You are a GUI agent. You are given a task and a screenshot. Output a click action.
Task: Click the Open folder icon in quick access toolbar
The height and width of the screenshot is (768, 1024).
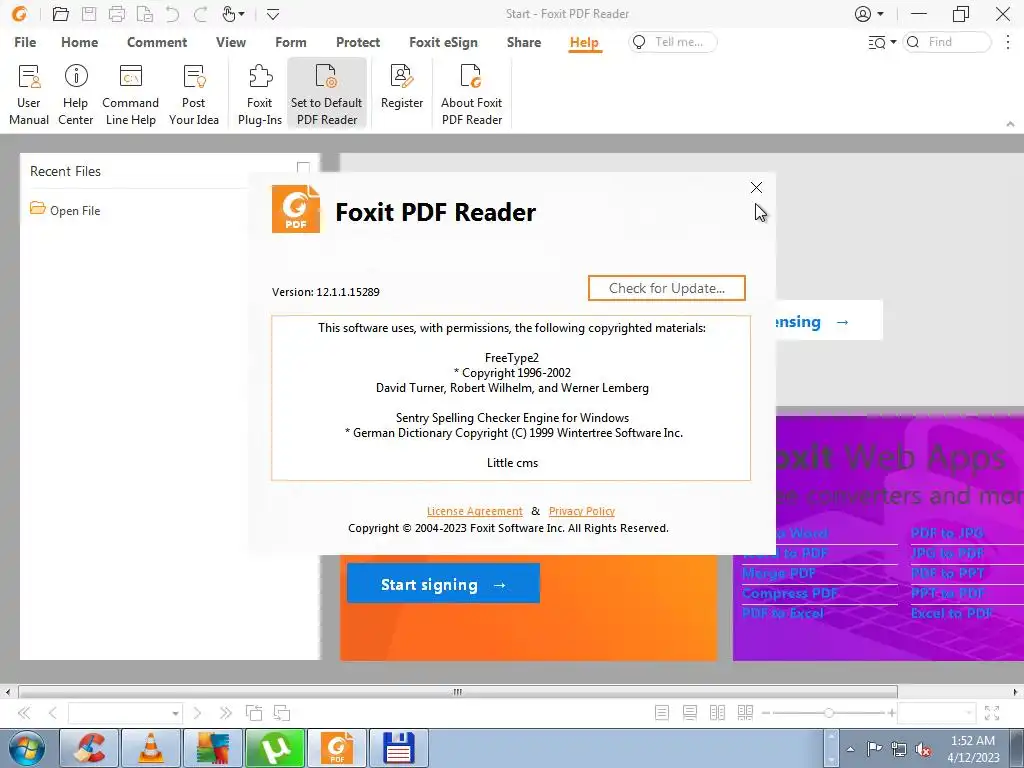pos(61,14)
